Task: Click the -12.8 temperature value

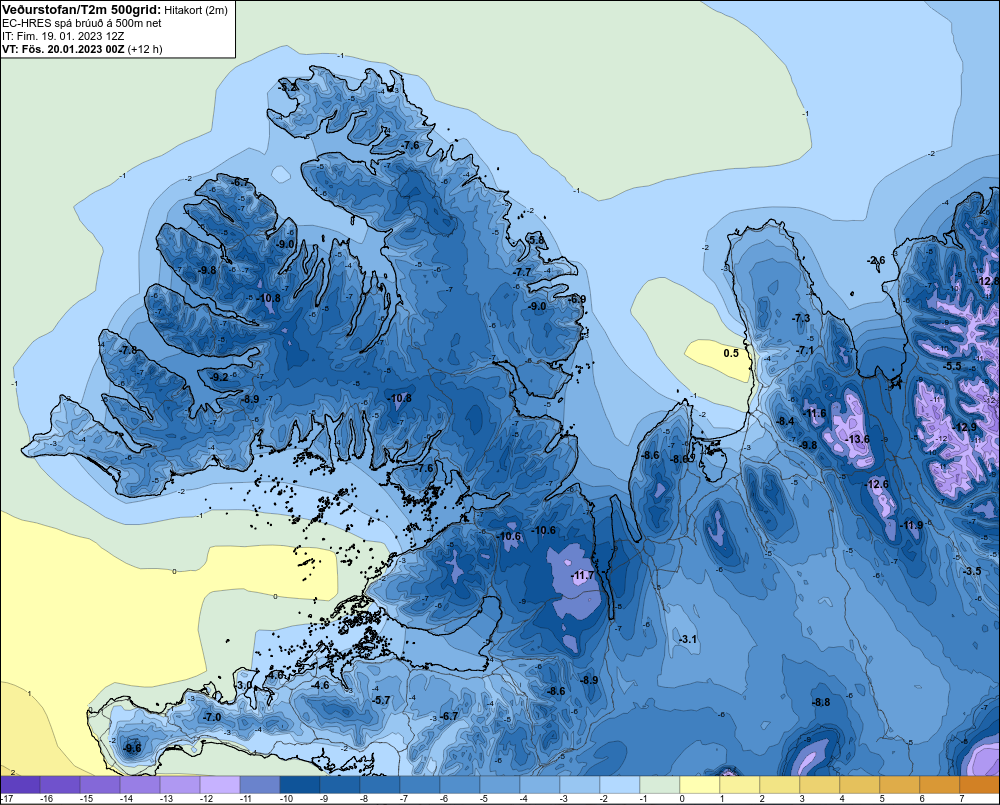Action: [x=989, y=281]
